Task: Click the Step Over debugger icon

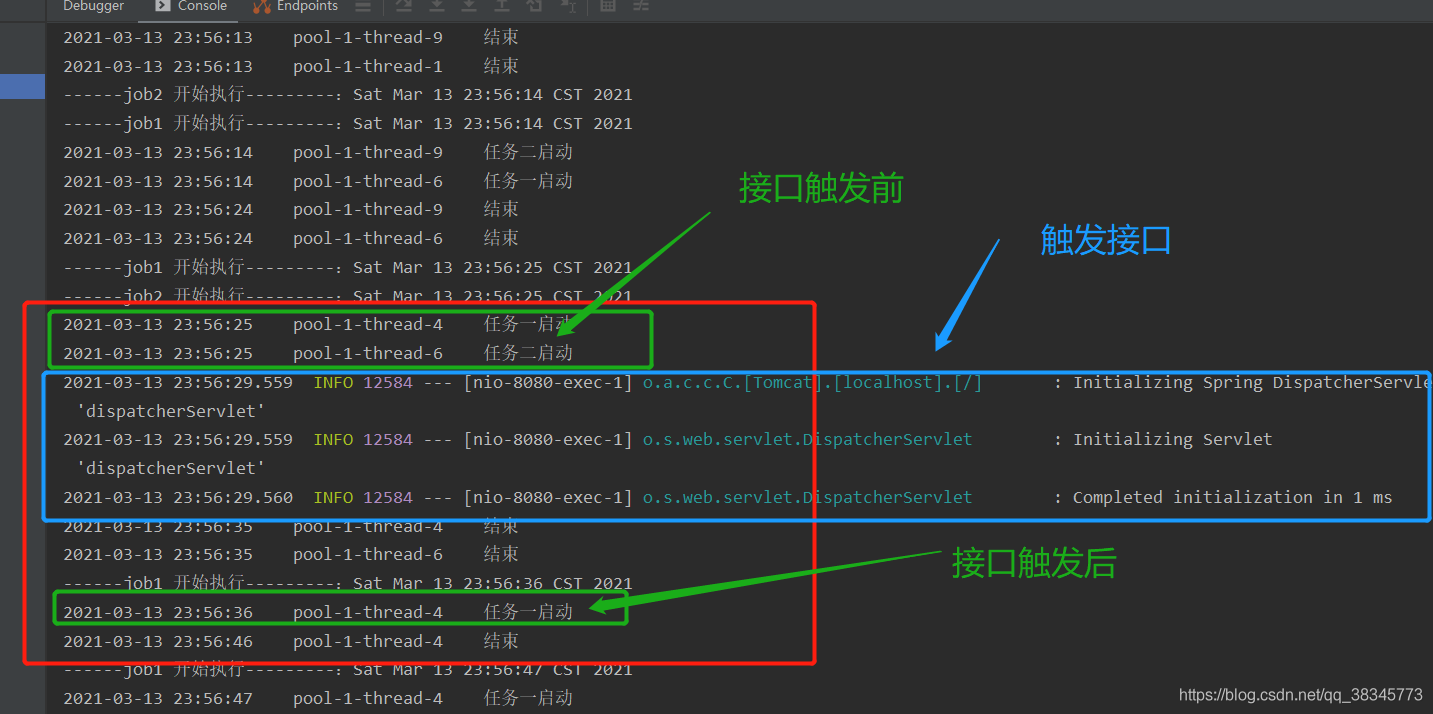Action: click(403, 7)
